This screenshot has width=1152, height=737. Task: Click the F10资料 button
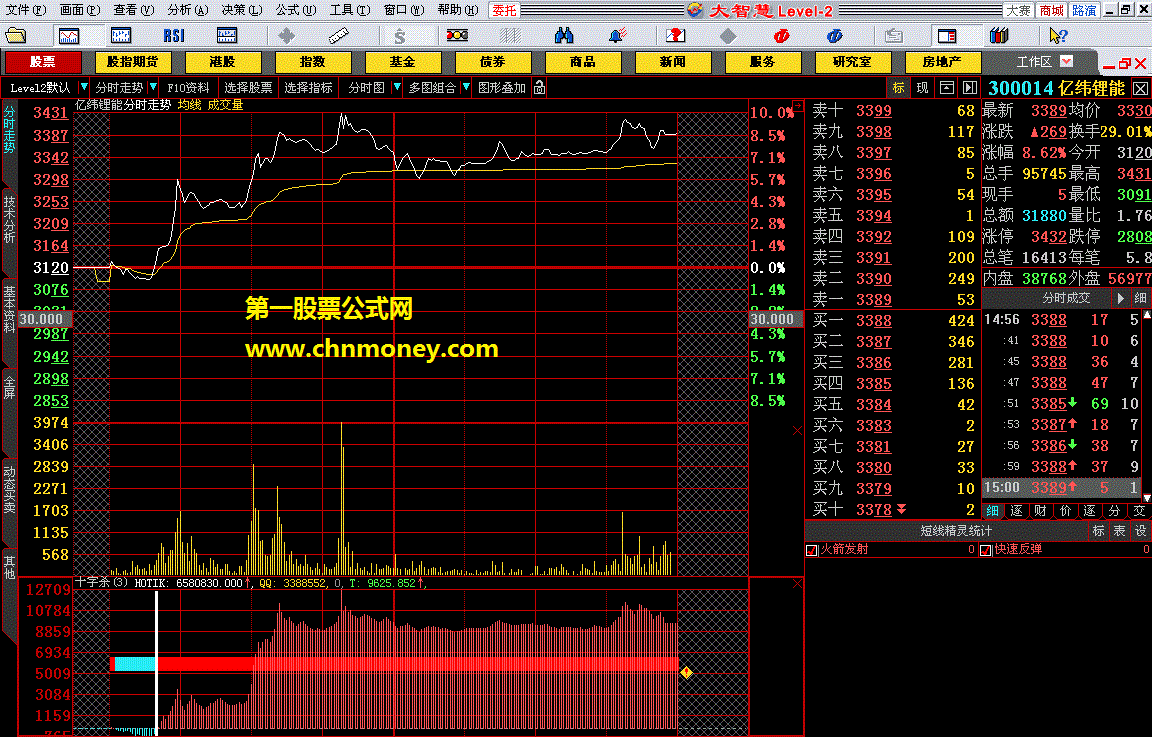click(x=188, y=87)
